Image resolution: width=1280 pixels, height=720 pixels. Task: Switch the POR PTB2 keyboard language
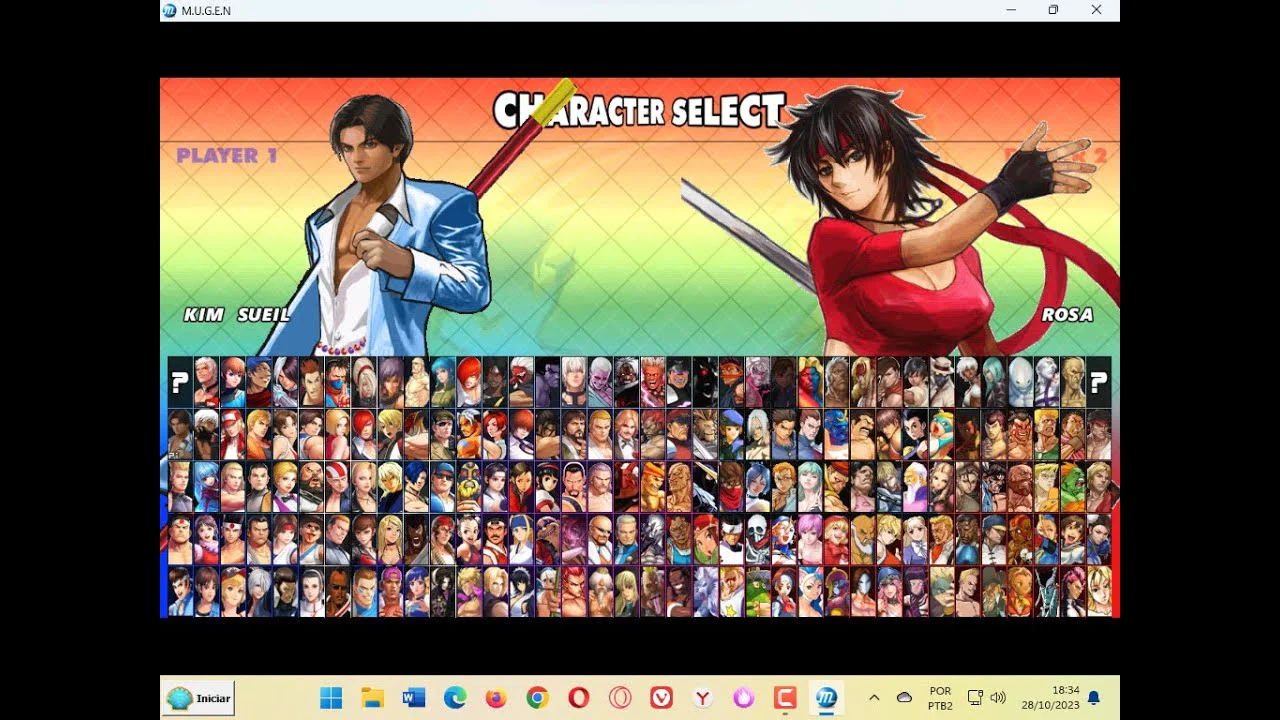(x=940, y=698)
